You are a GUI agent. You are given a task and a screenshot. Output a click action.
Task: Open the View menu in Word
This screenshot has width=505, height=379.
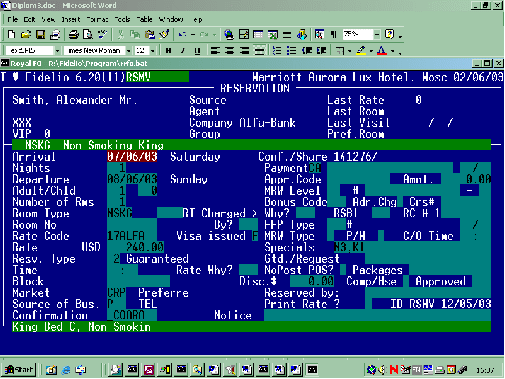48,19
